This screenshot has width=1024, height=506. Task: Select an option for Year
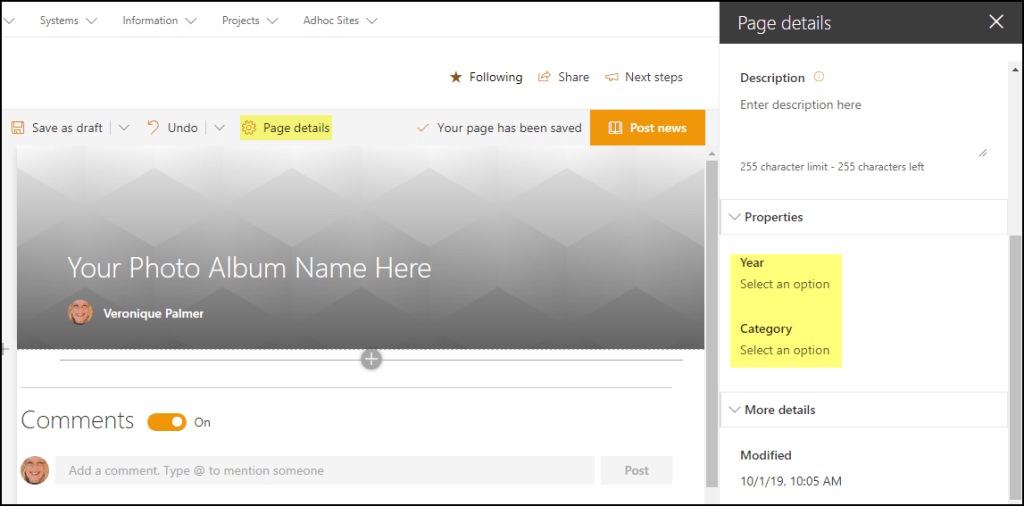[785, 284]
